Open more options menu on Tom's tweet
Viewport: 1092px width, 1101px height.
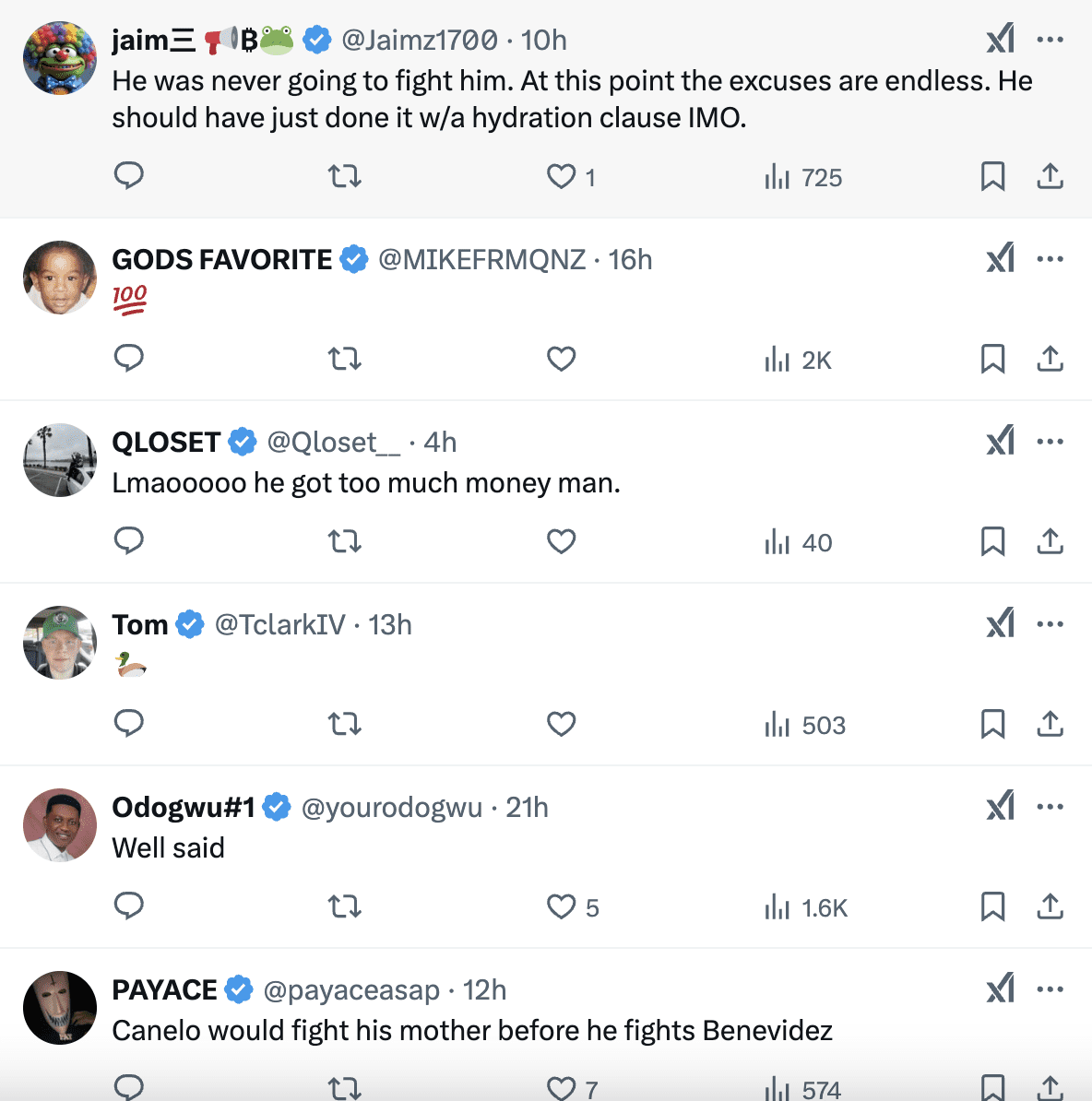tap(1050, 624)
